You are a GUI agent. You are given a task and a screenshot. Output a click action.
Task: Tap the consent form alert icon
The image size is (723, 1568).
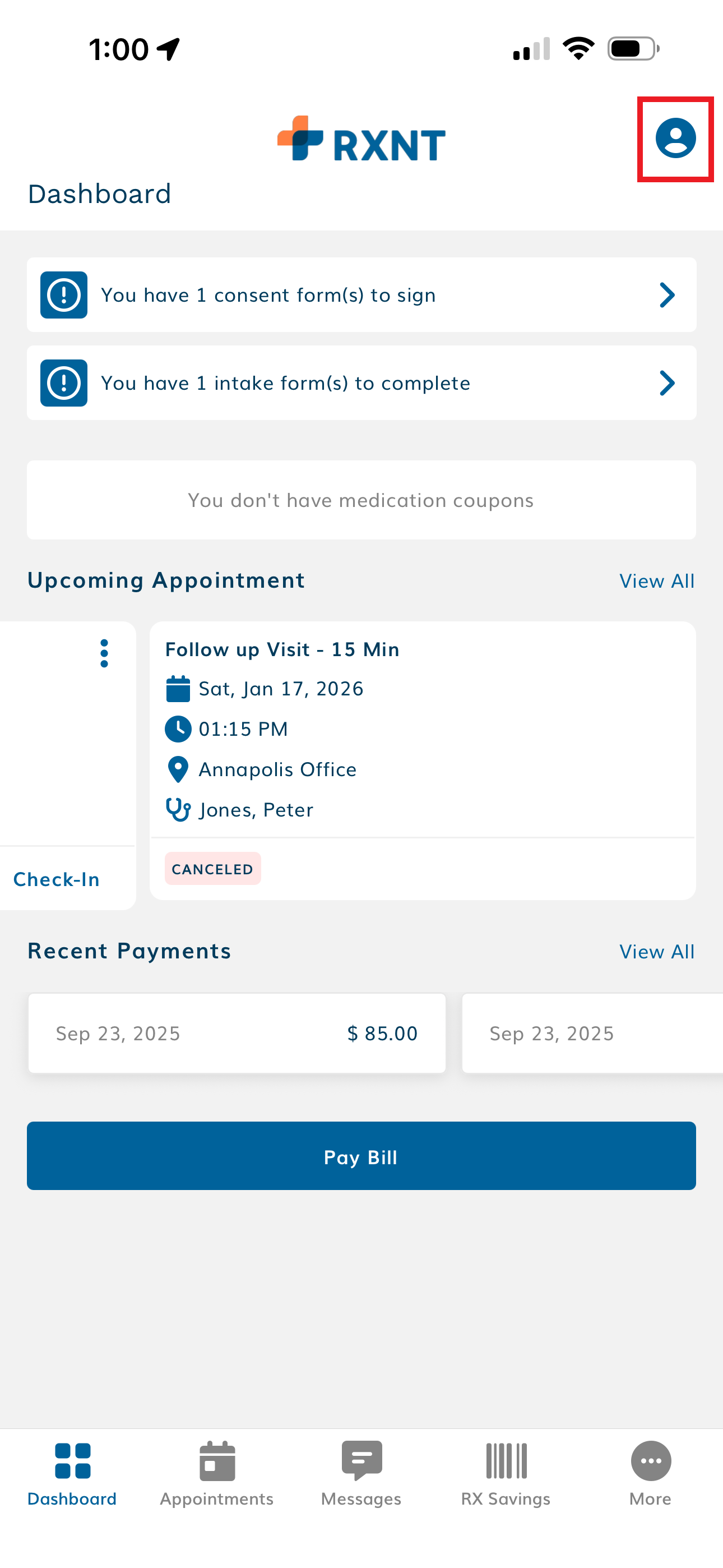(64, 295)
